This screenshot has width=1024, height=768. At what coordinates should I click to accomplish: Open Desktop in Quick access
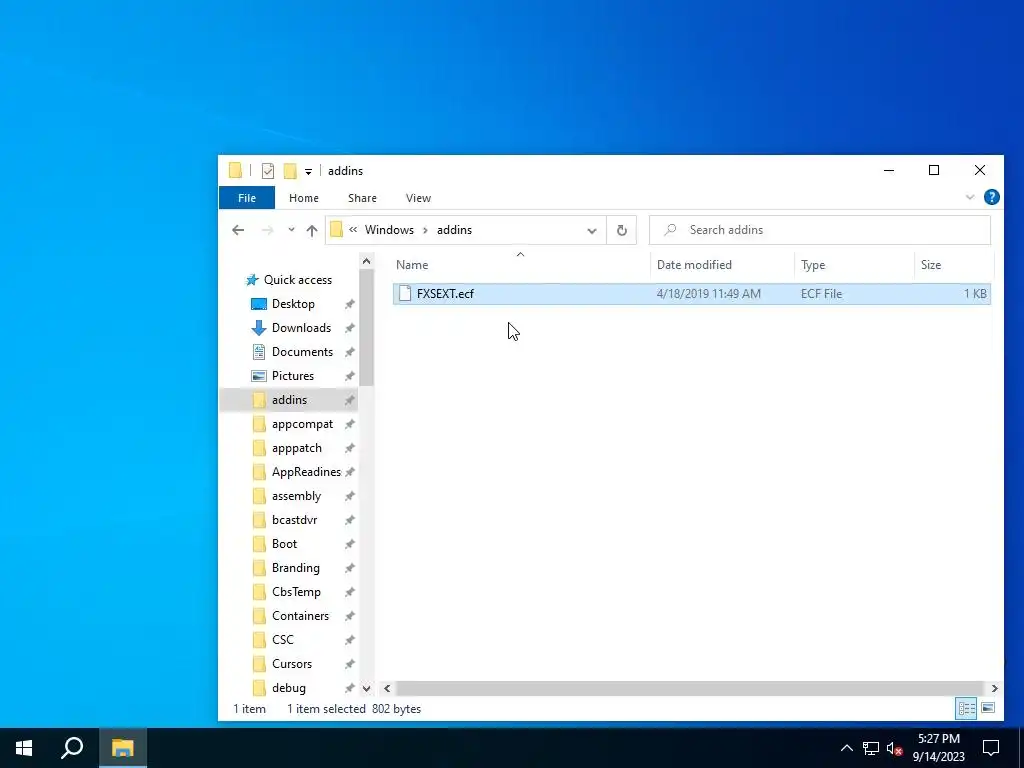tap(293, 304)
